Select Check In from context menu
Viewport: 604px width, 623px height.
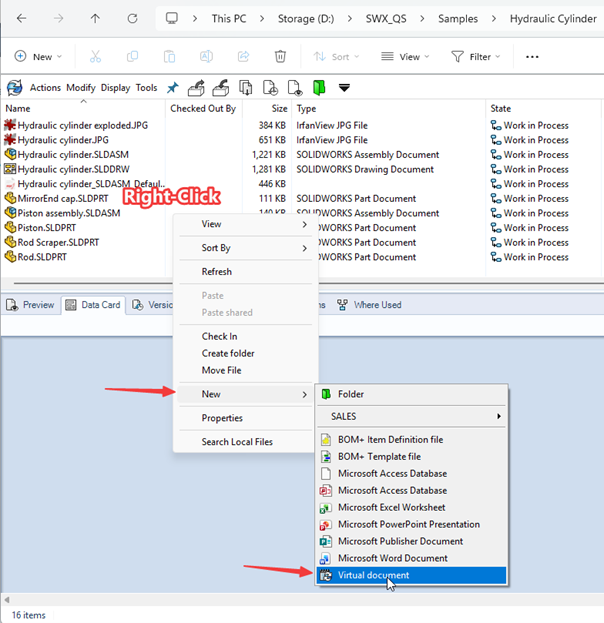point(246,336)
